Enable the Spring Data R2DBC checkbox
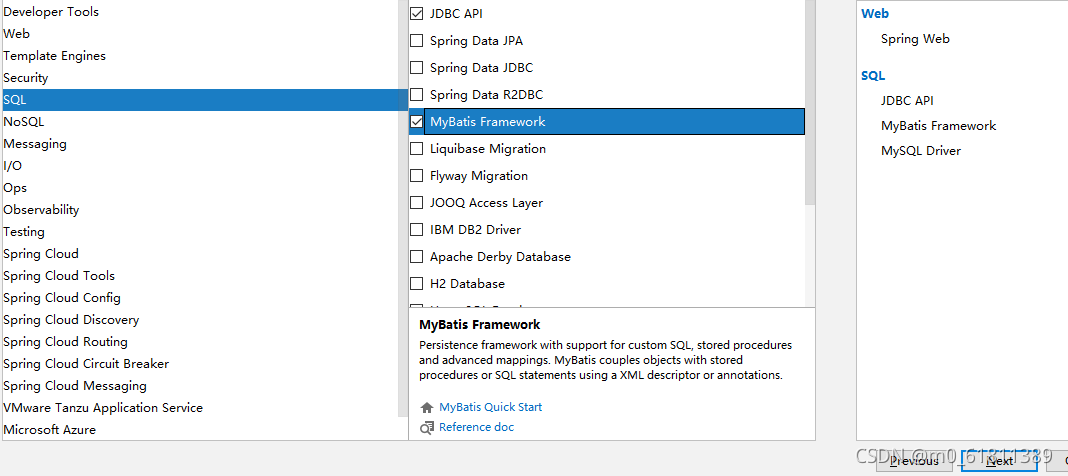This screenshot has width=1068, height=476. pyautogui.click(x=416, y=95)
